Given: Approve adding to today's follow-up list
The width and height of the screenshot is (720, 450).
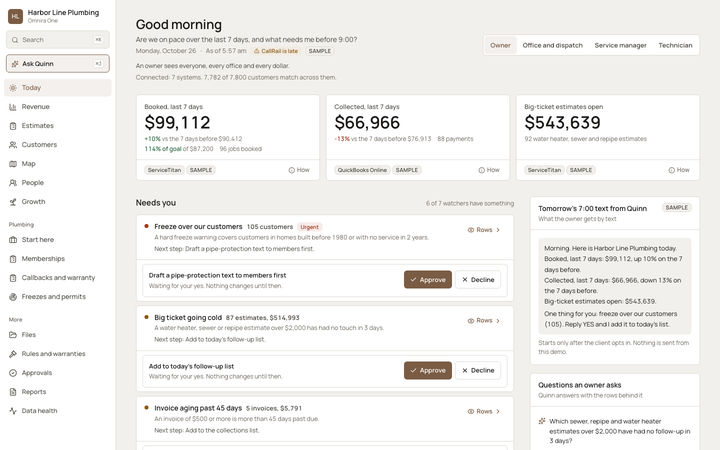Looking at the screenshot, I should (428, 371).
